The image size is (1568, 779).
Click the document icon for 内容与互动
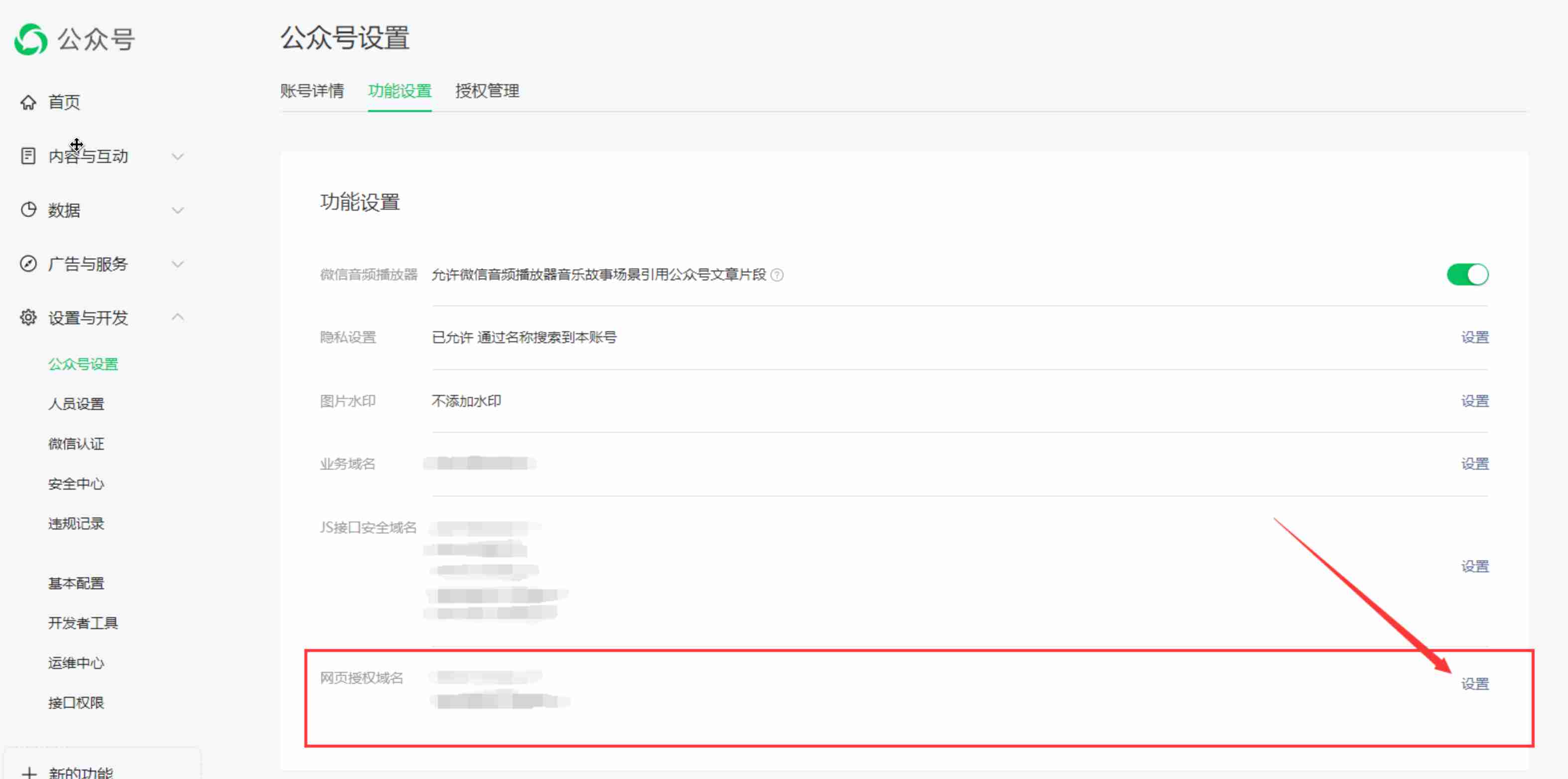28,156
